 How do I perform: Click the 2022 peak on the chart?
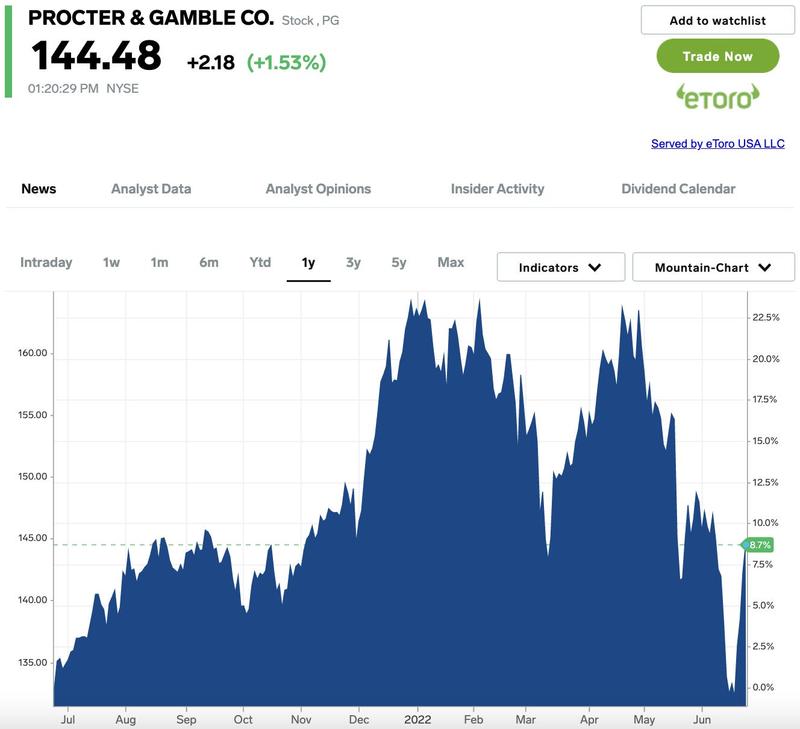411,301
